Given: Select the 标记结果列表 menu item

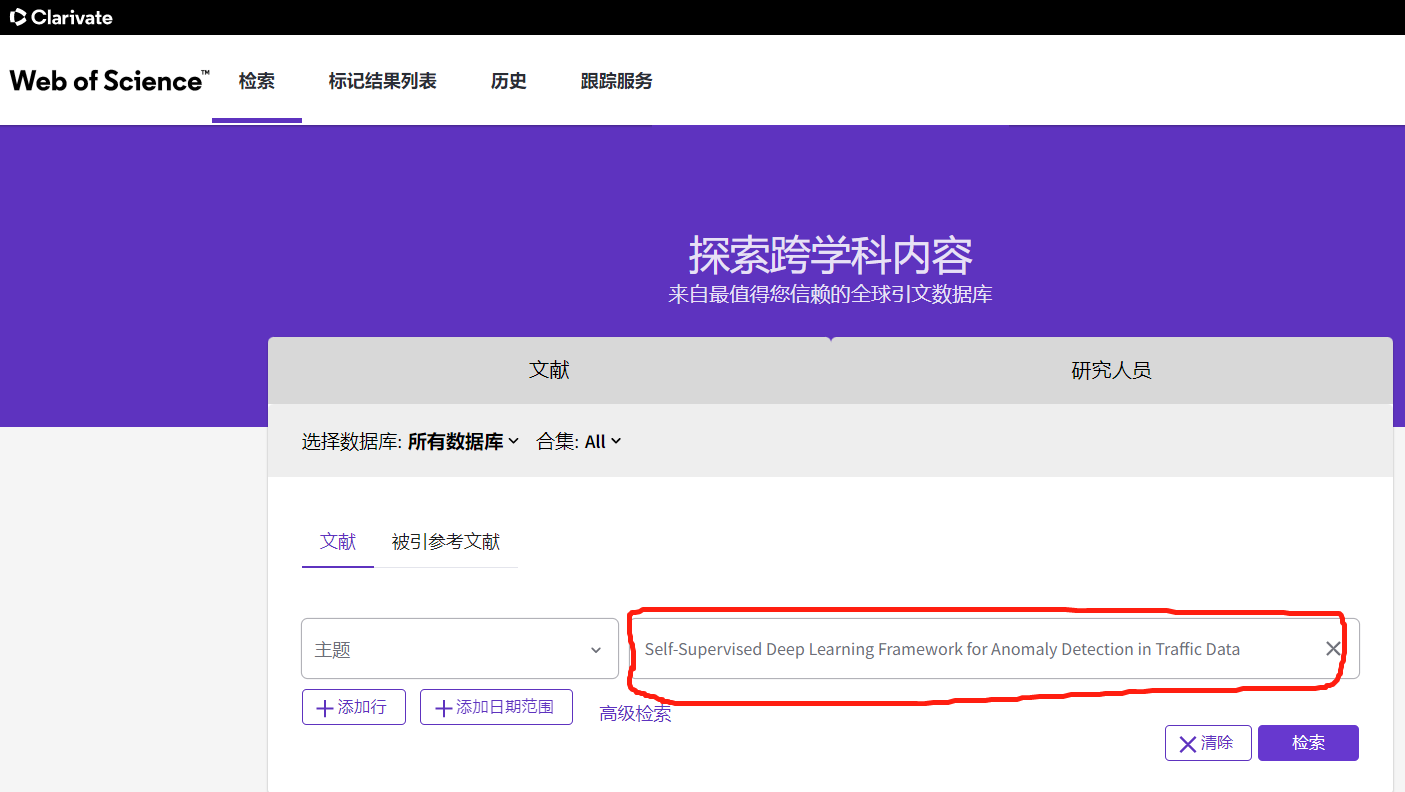Looking at the screenshot, I should (383, 81).
